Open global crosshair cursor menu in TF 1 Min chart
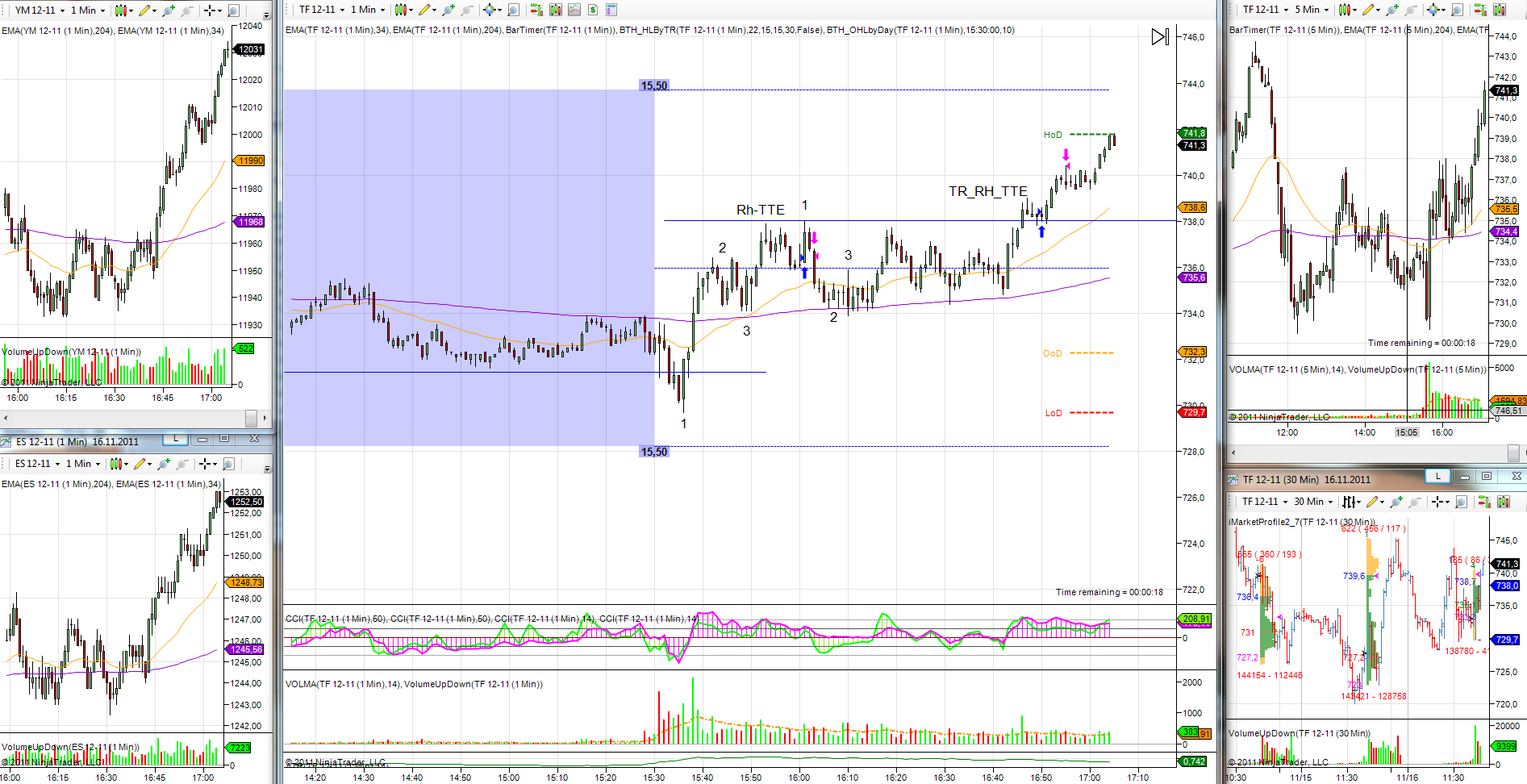Viewport: 1527px width, 784px height. (x=492, y=10)
